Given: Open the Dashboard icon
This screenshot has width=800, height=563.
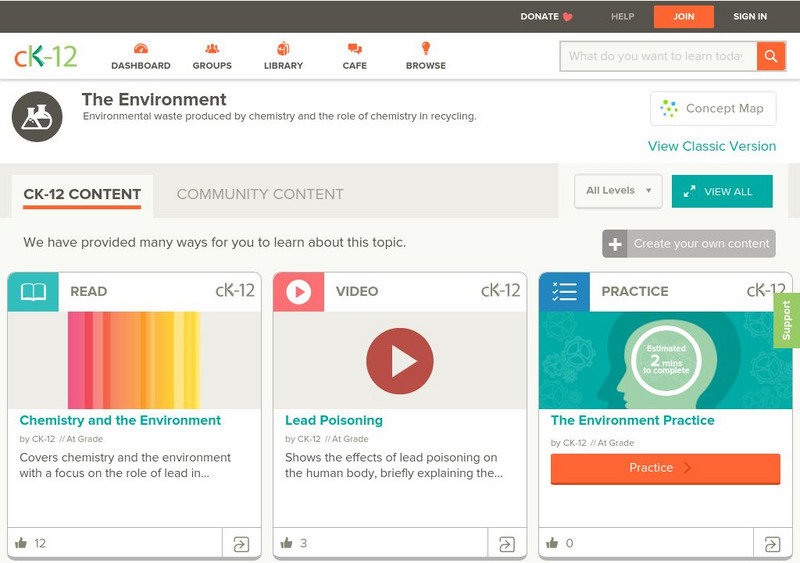Looking at the screenshot, I should tap(141, 49).
